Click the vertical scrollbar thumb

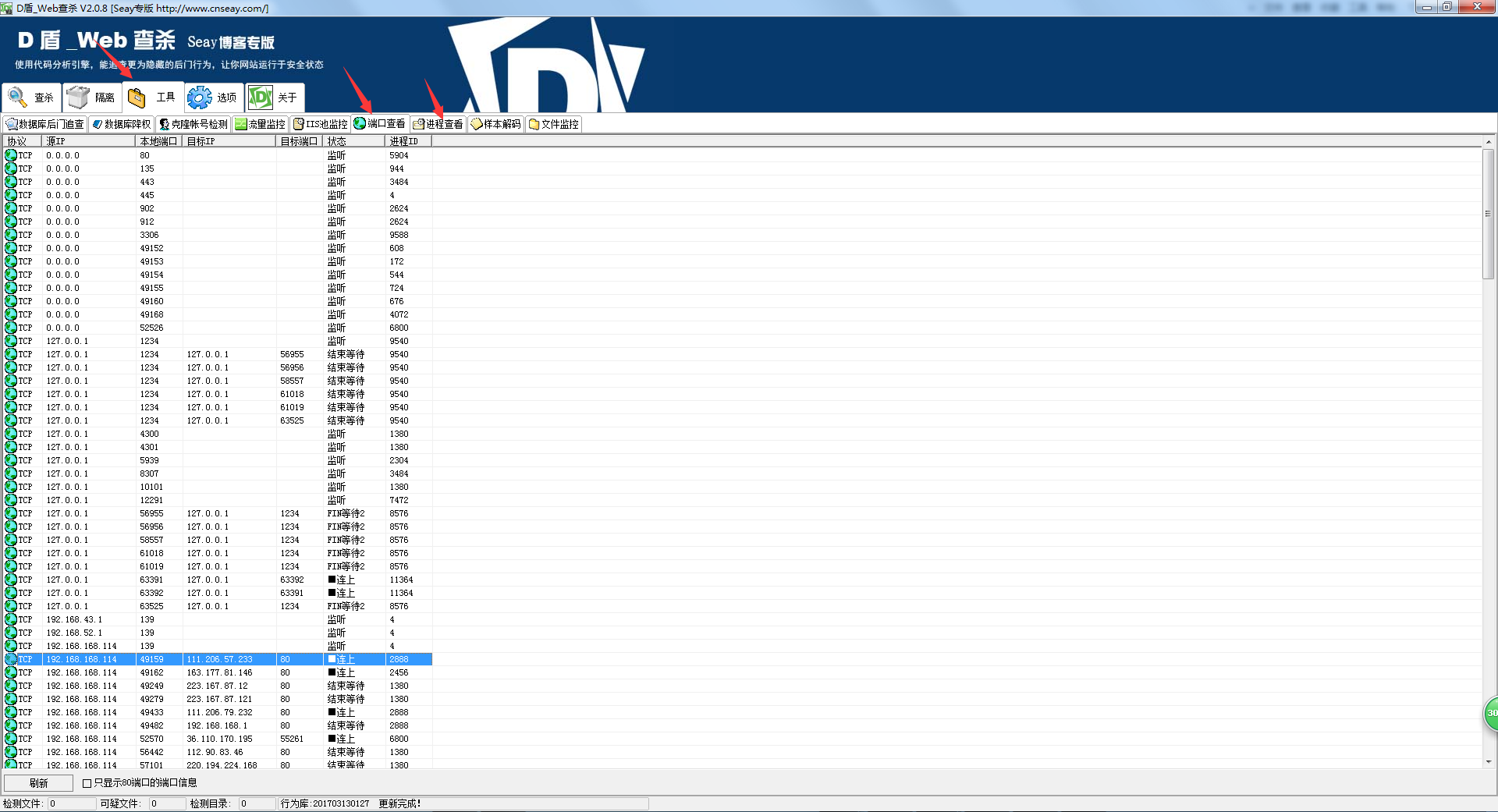pos(1489,213)
